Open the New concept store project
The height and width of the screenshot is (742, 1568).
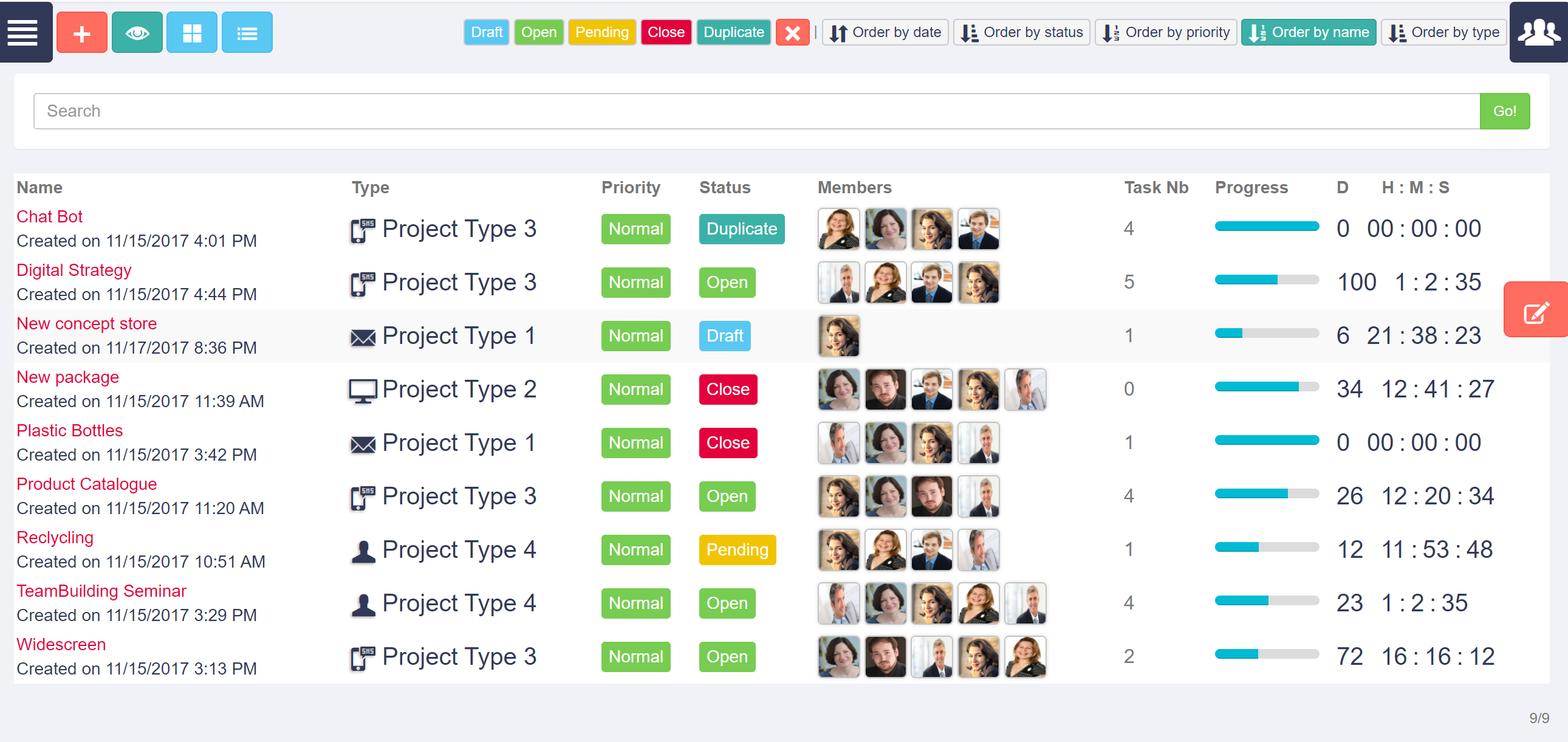pyautogui.click(x=86, y=324)
